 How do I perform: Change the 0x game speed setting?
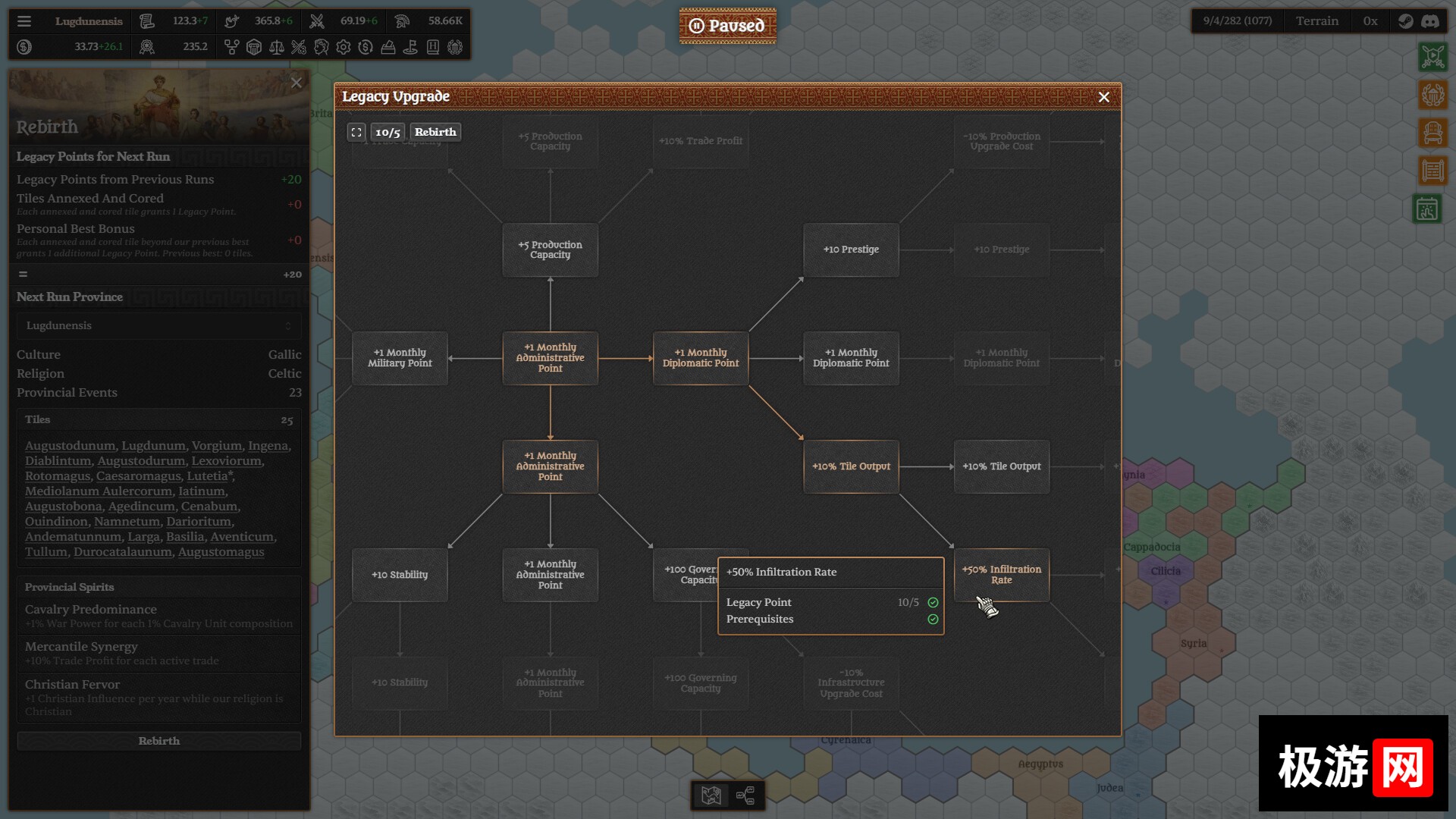pos(1370,21)
